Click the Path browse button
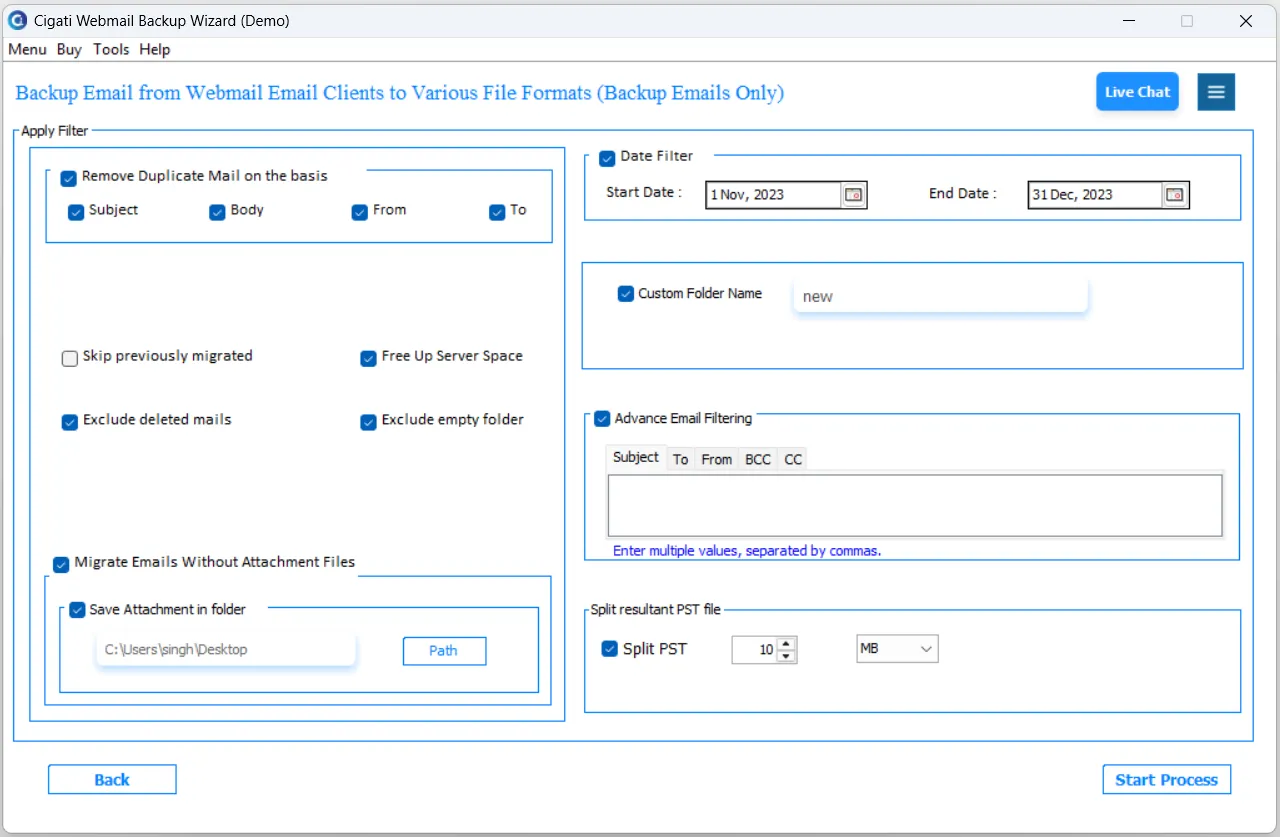 (x=444, y=651)
